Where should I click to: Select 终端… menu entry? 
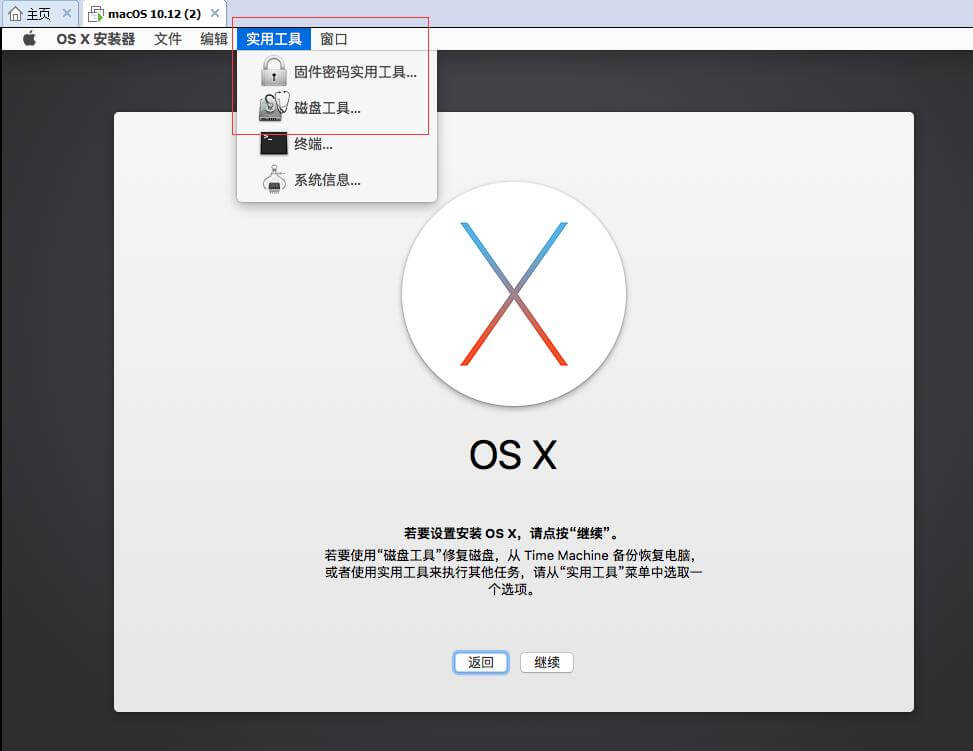[x=337, y=143]
